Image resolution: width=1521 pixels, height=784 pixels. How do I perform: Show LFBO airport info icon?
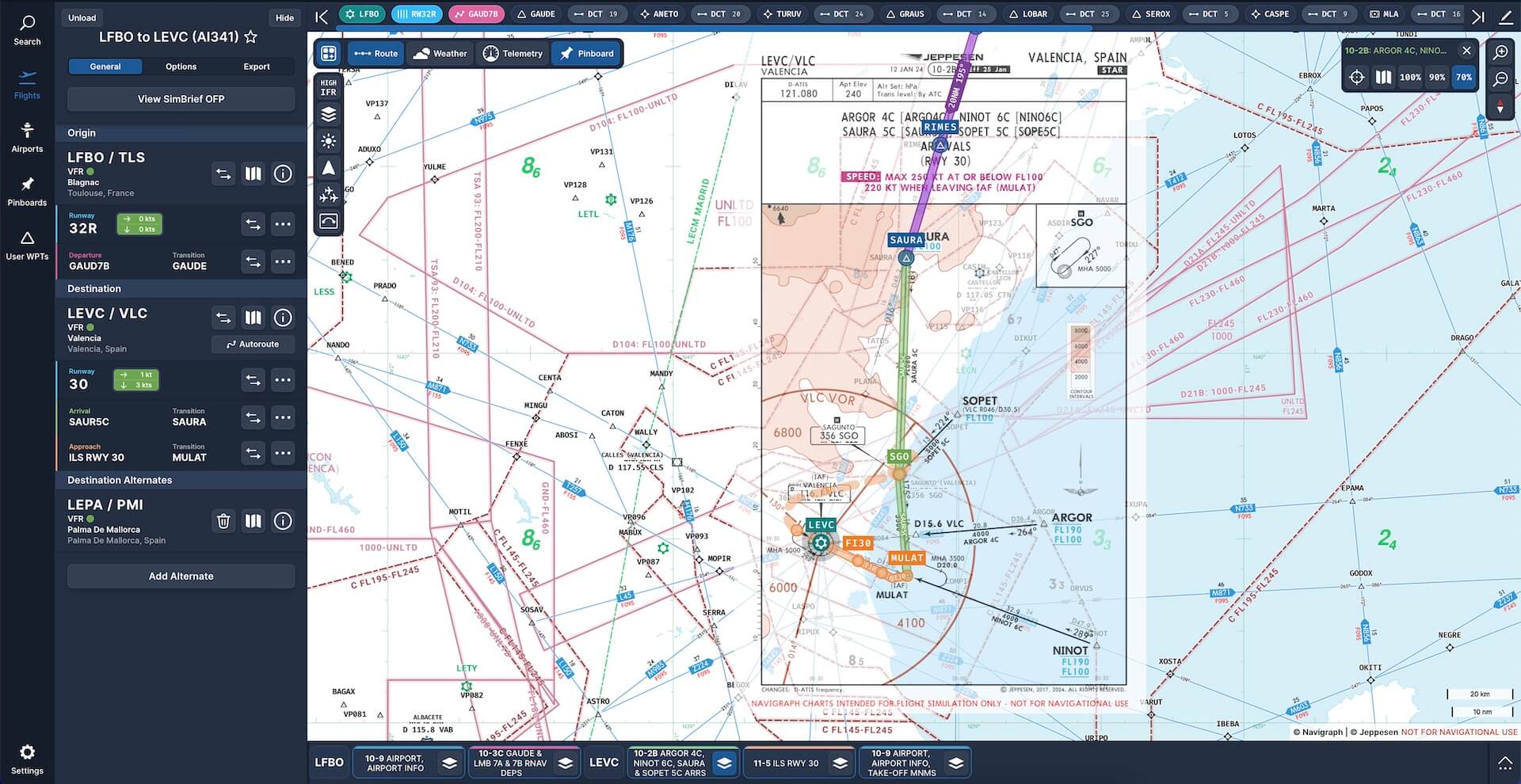pos(283,173)
